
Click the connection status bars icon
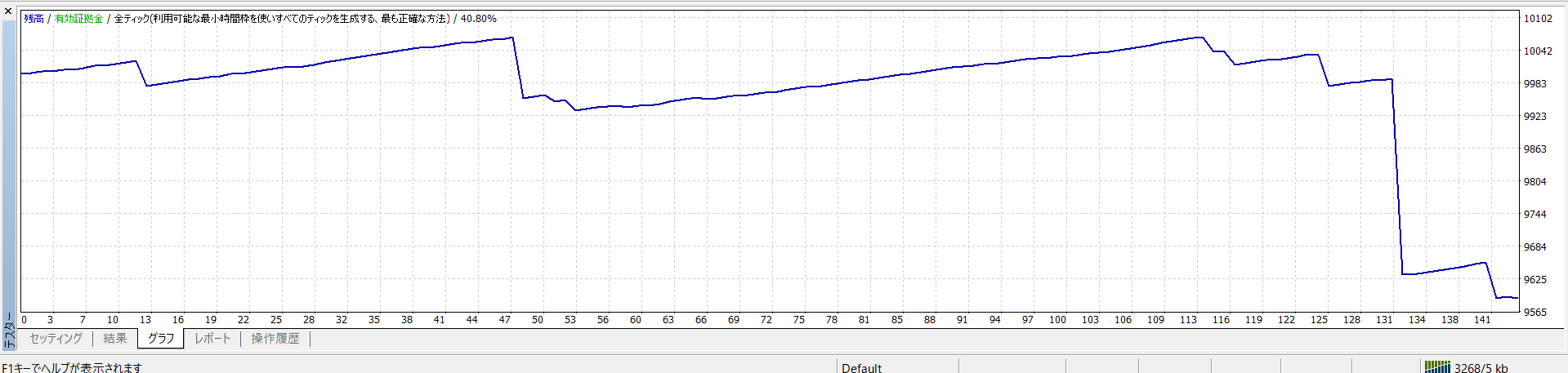(x=1437, y=367)
